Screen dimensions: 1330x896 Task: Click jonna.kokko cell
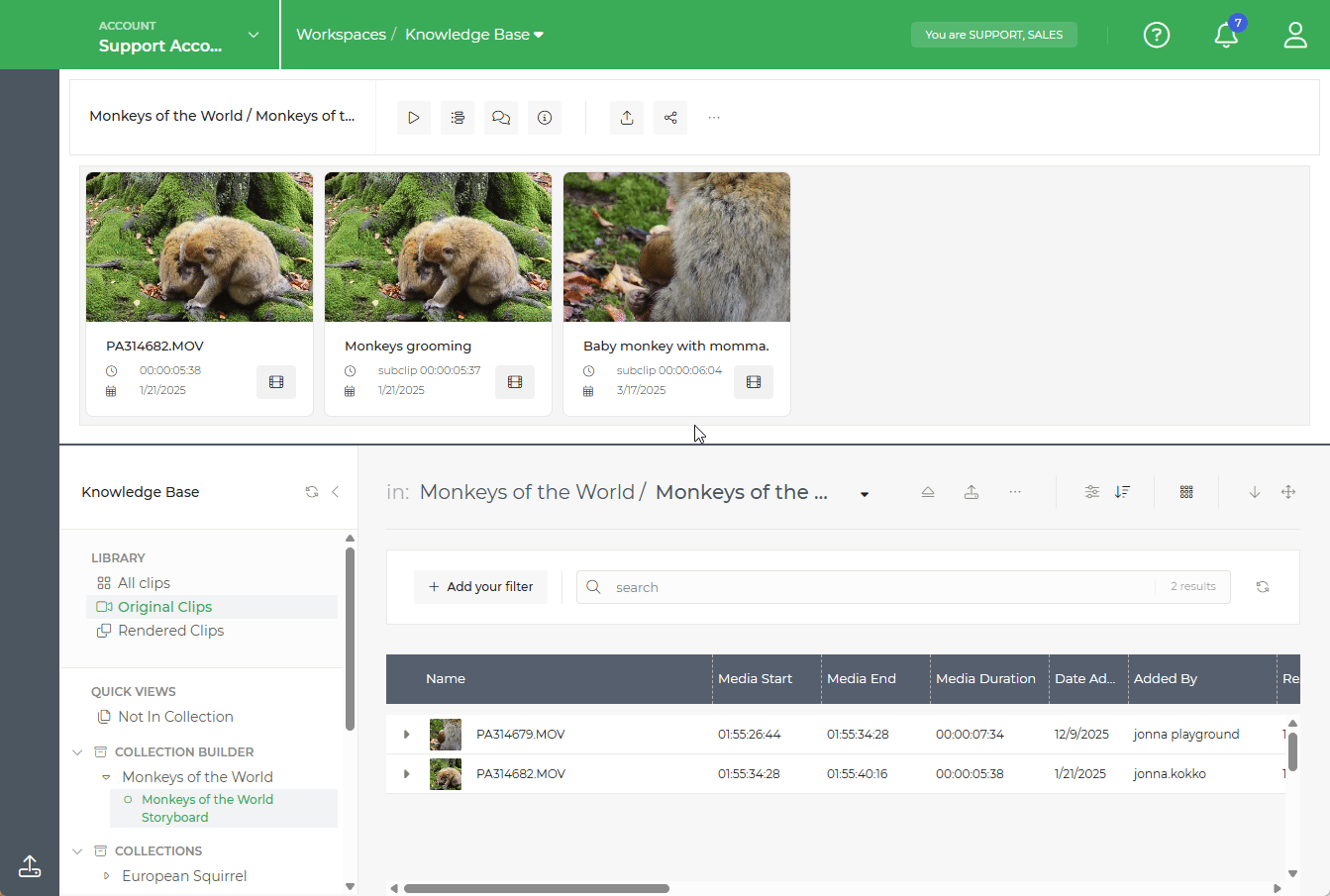click(x=1170, y=774)
